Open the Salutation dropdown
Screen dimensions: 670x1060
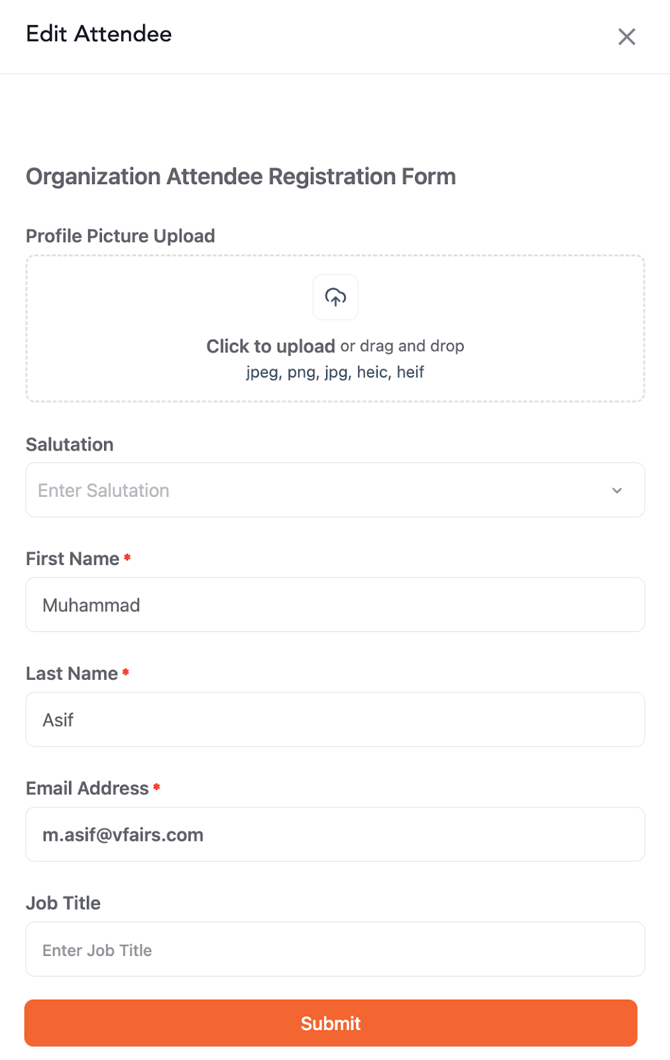point(320,490)
